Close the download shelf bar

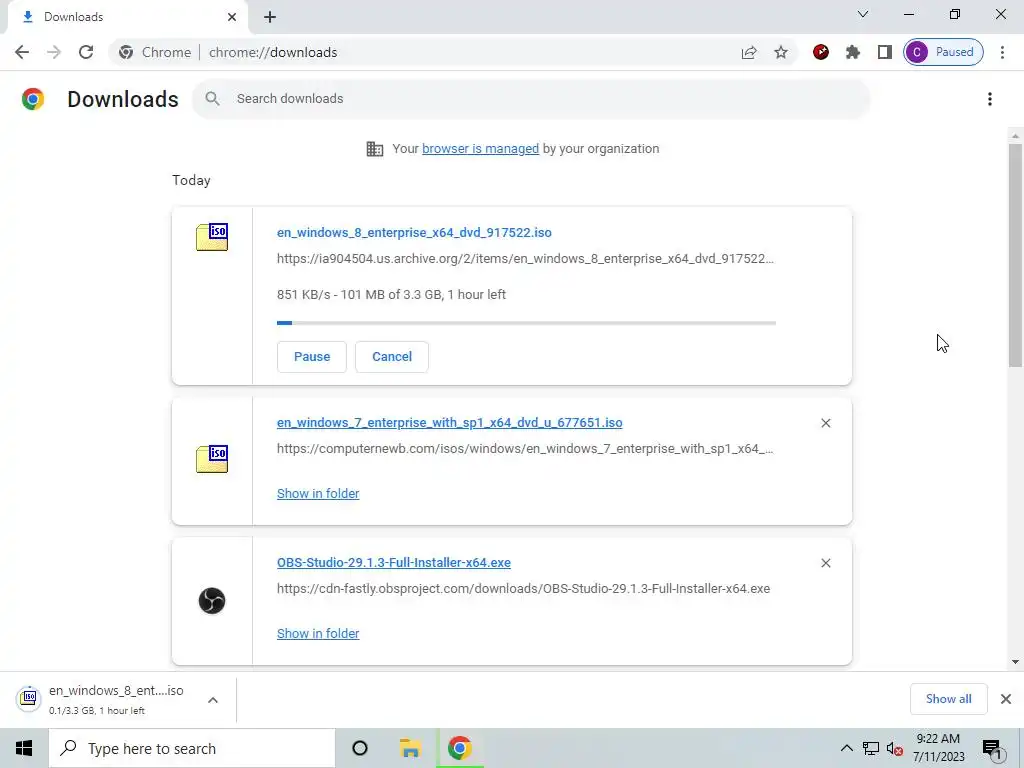pyautogui.click(x=1006, y=699)
